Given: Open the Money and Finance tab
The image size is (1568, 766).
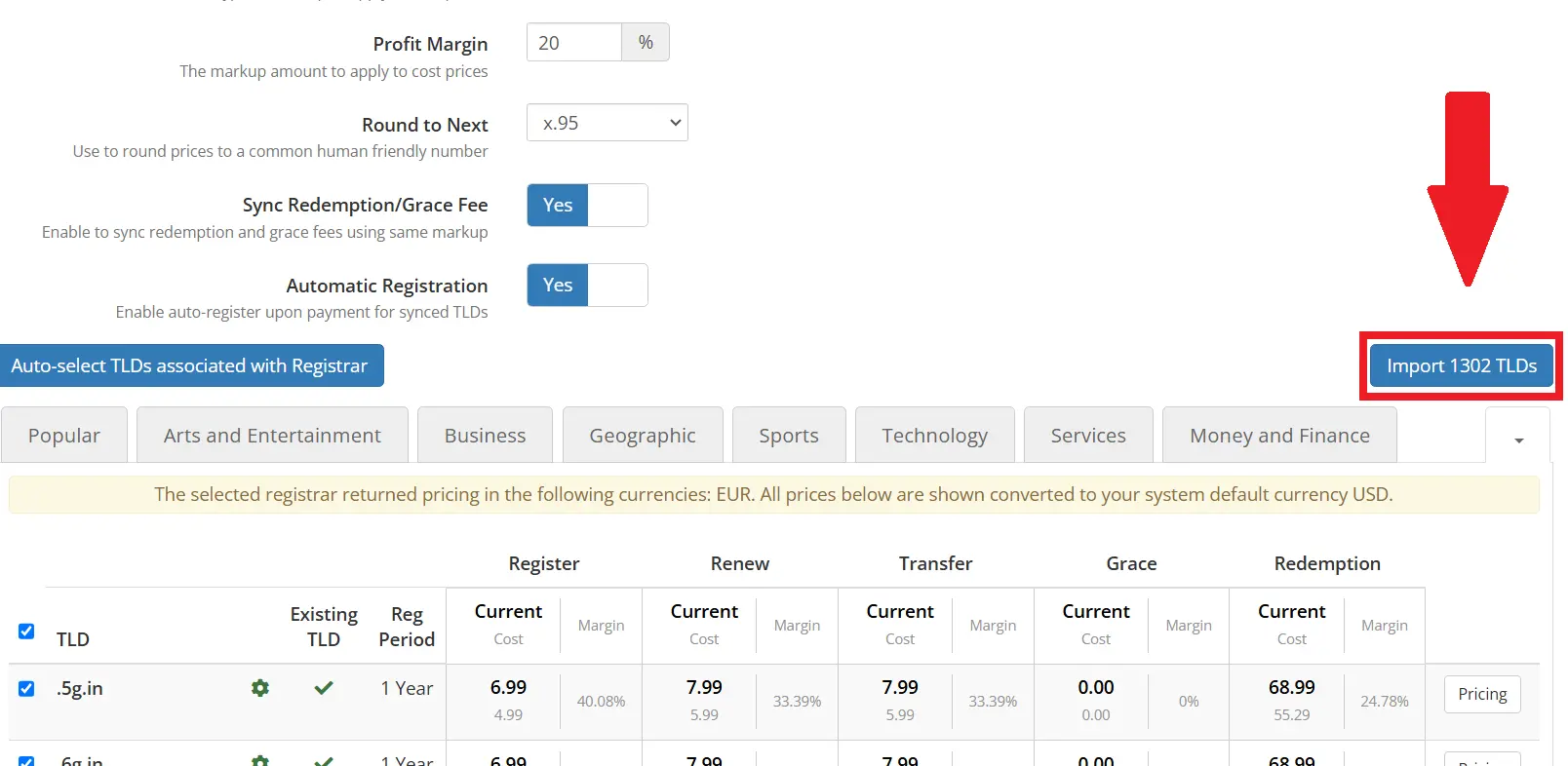Looking at the screenshot, I should coord(1279,435).
